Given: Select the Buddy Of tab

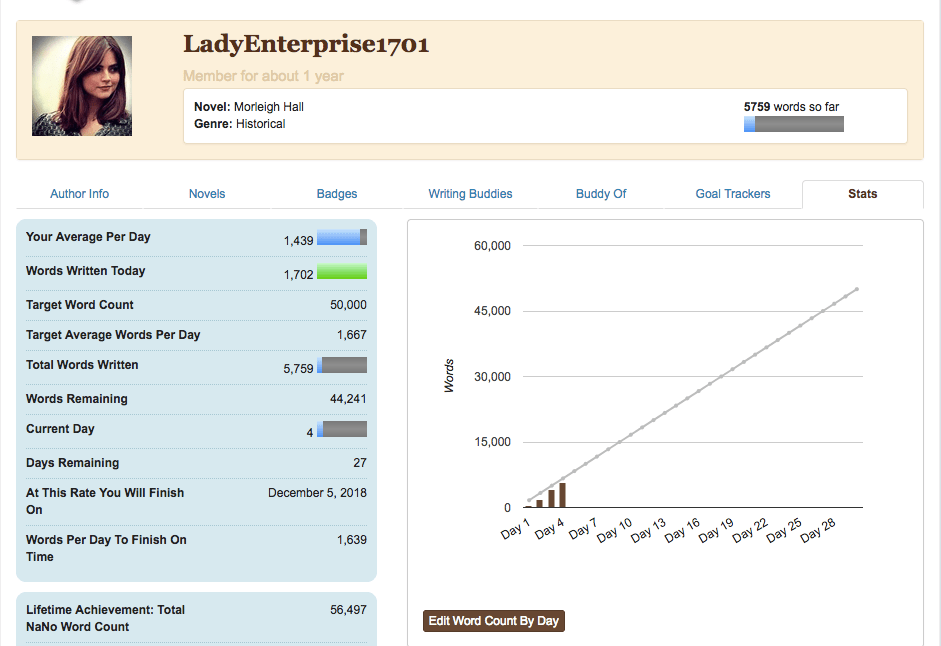Looking at the screenshot, I should coord(601,194).
